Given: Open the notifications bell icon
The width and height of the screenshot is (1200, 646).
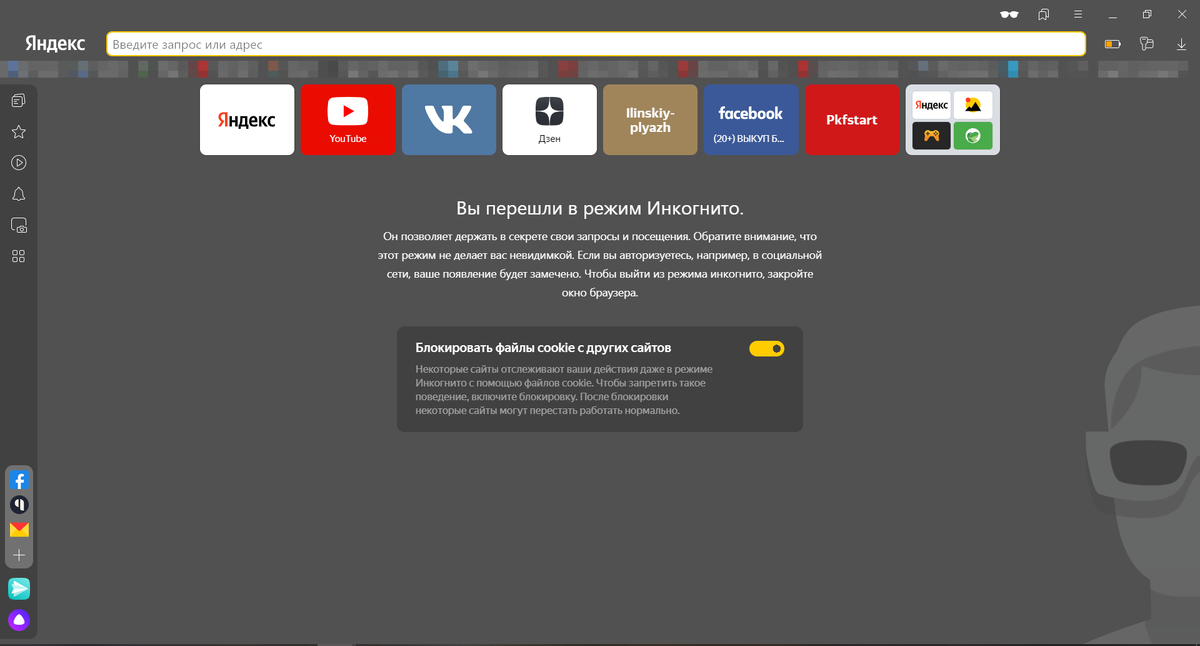Looking at the screenshot, I should tap(19, 193).
